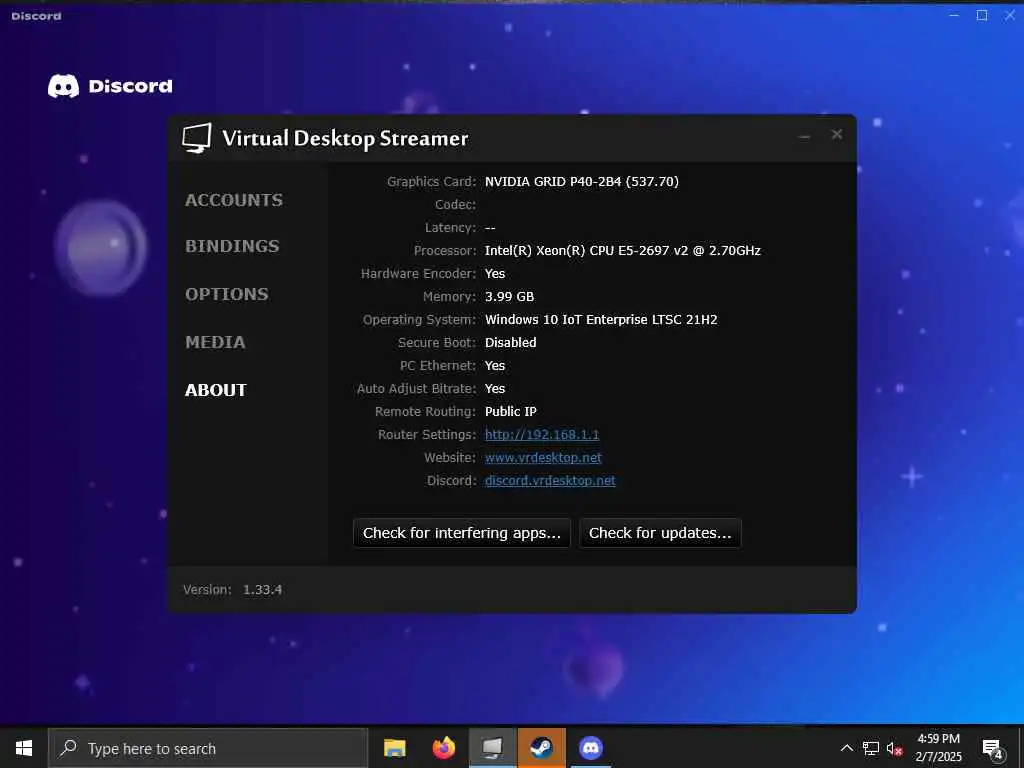Click the search magnifier icon in taskbar
The width and height of the screenshot is (1024, 768).
pyautogui.click(x=69, y=748)
